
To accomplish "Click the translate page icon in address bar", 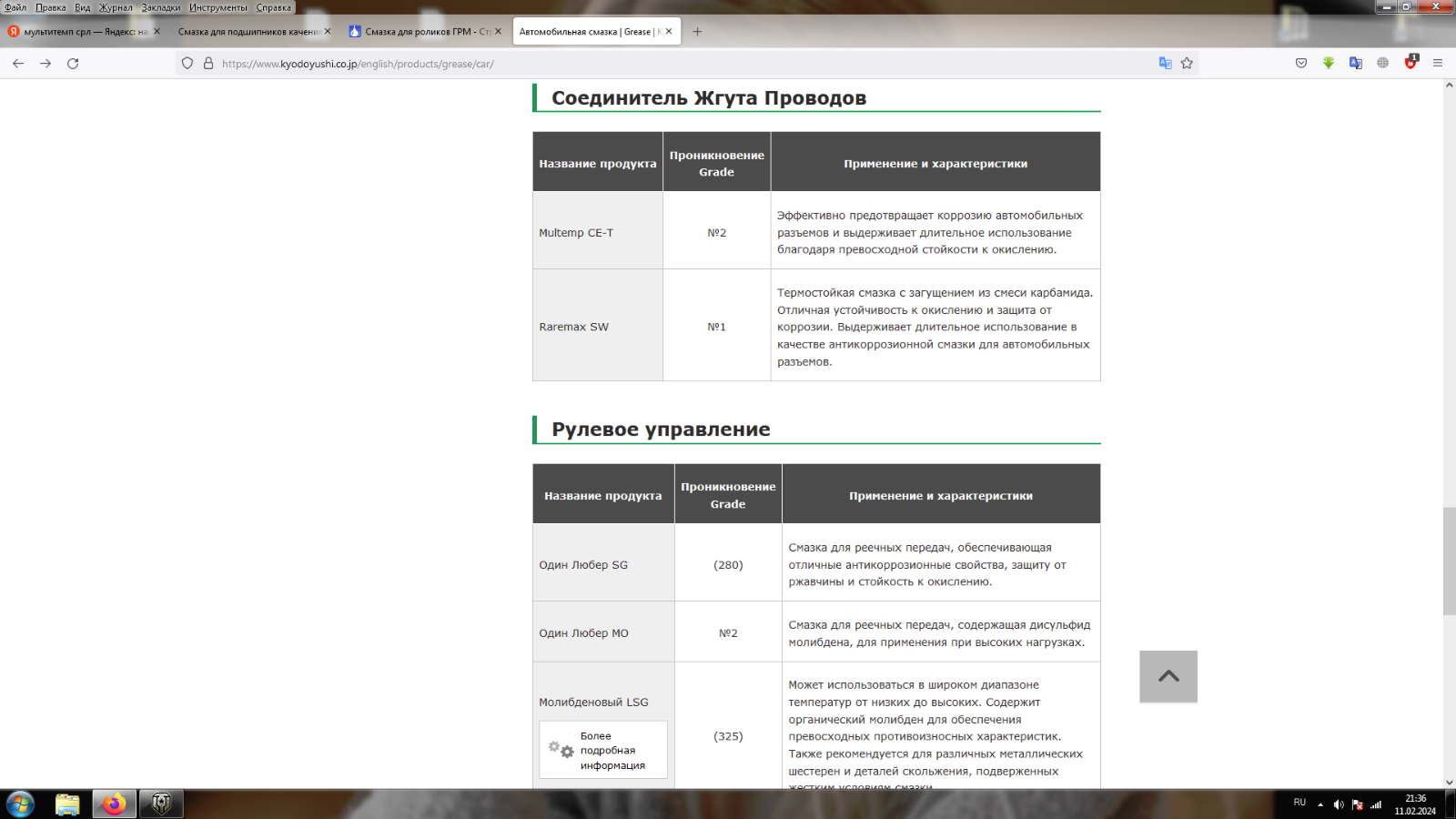I will coord(1165,63).
